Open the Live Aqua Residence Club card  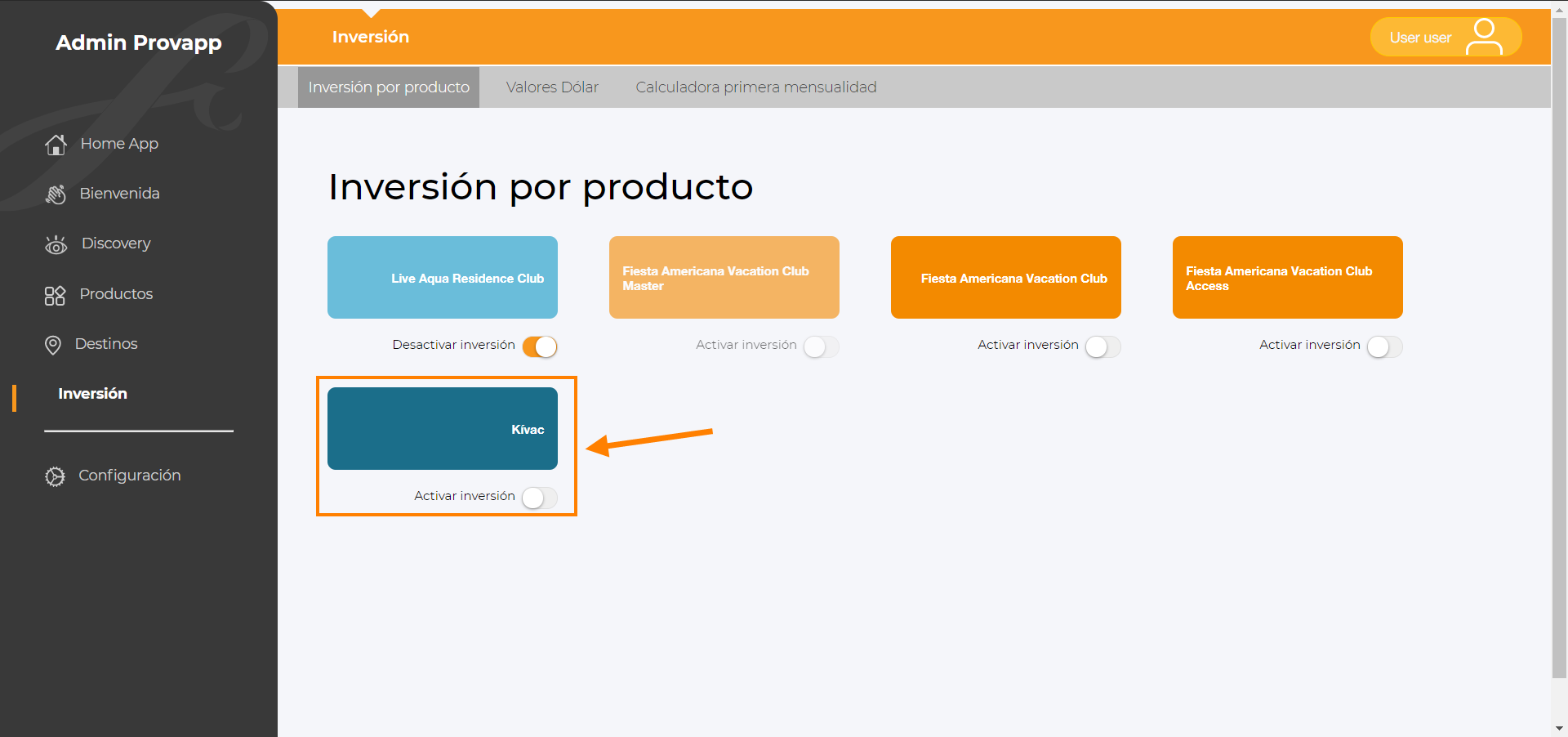pos(443,278)
